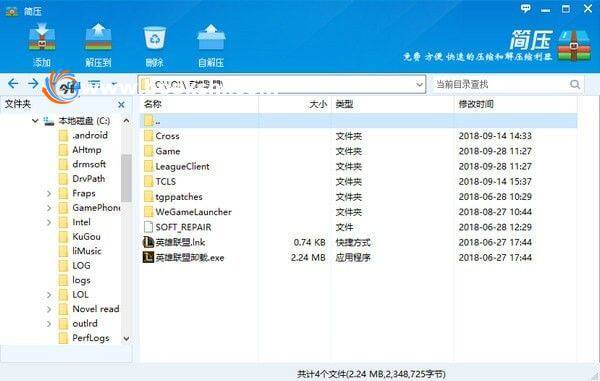Click the "应用程序" type cell
The width and height of the screenshot is (600, 381).
coord(353,258)
